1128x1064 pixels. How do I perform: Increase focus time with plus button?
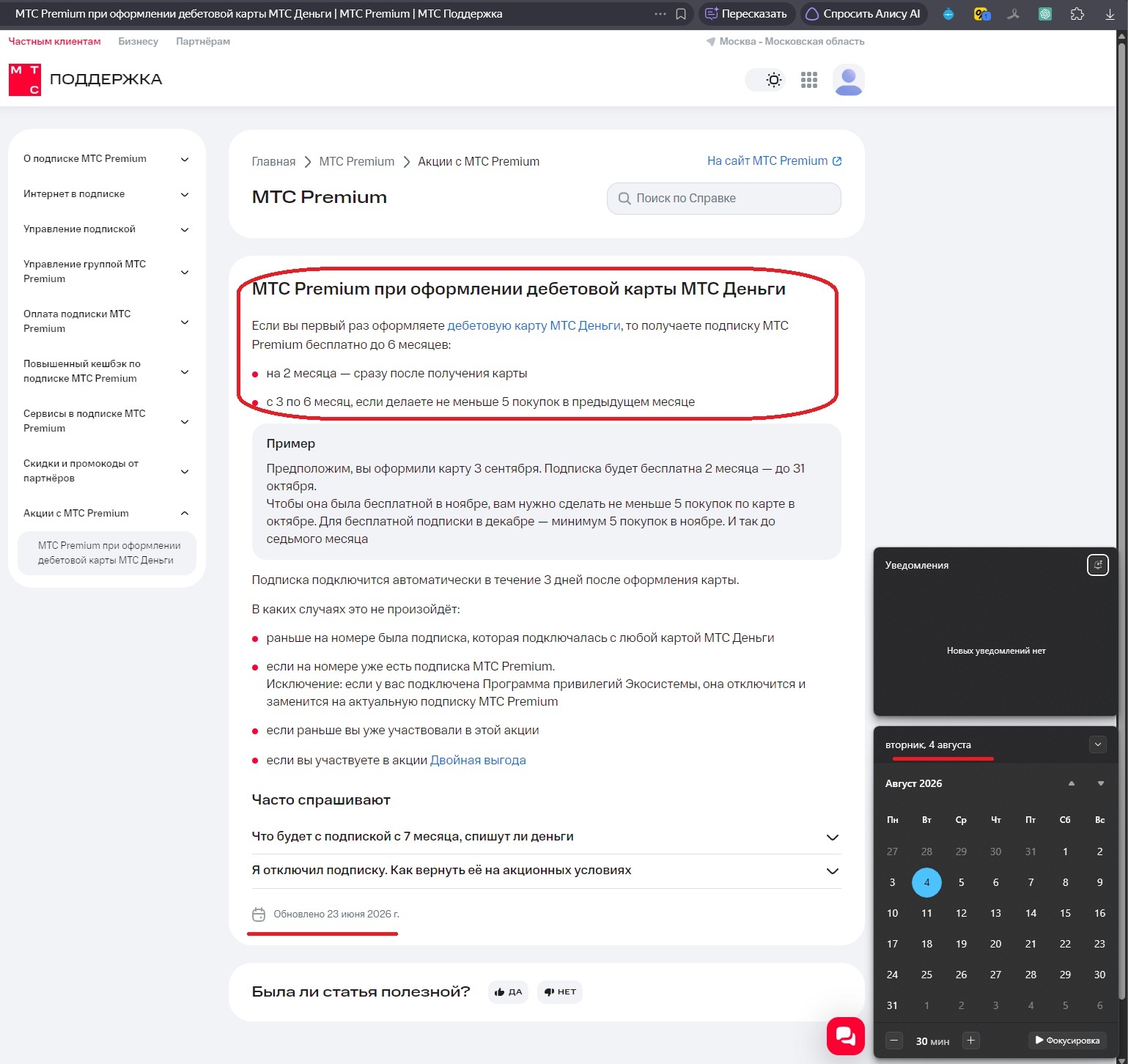[971, 1041]
